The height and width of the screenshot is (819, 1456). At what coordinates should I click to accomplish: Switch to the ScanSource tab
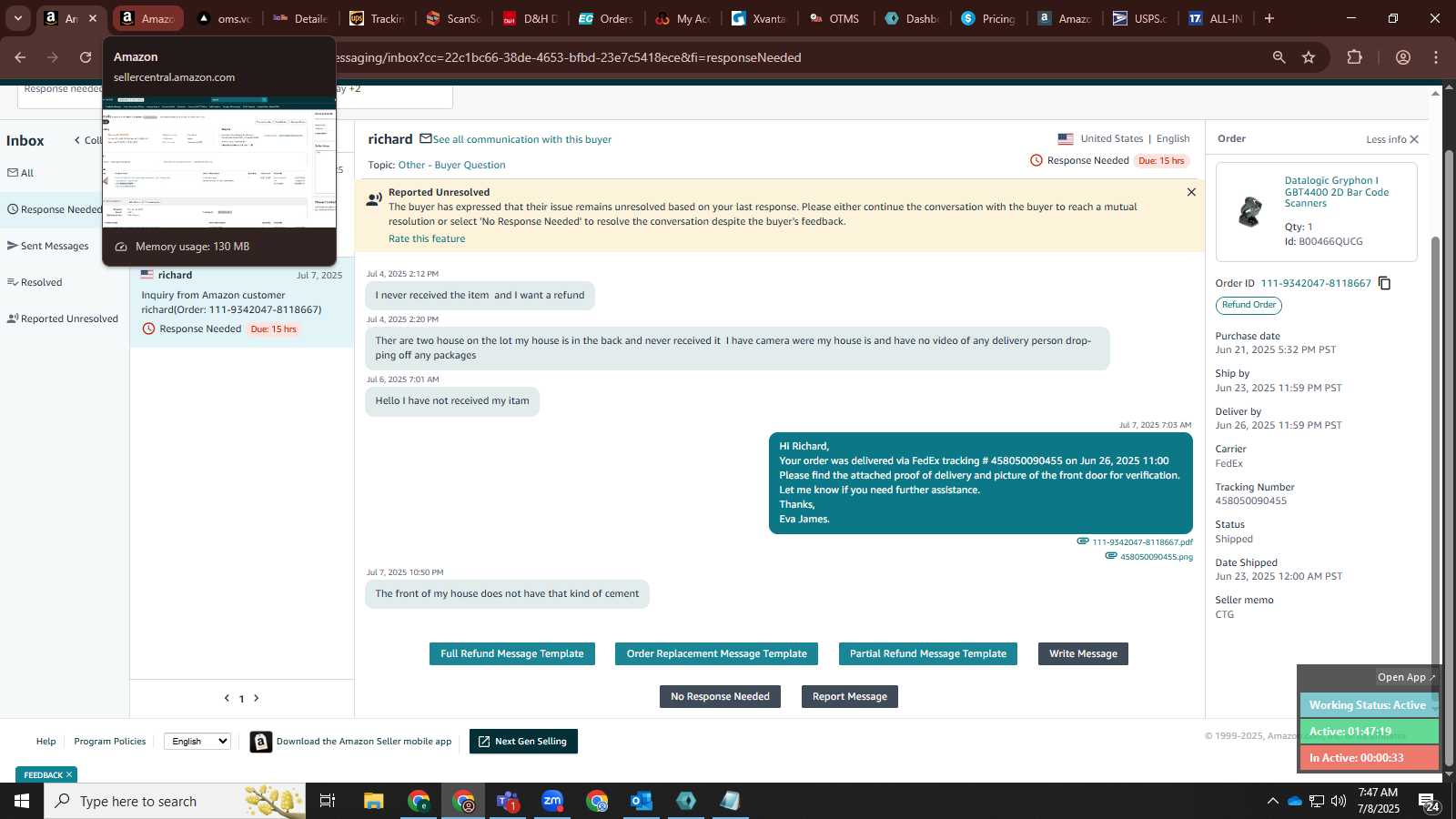tap(455, 18)
